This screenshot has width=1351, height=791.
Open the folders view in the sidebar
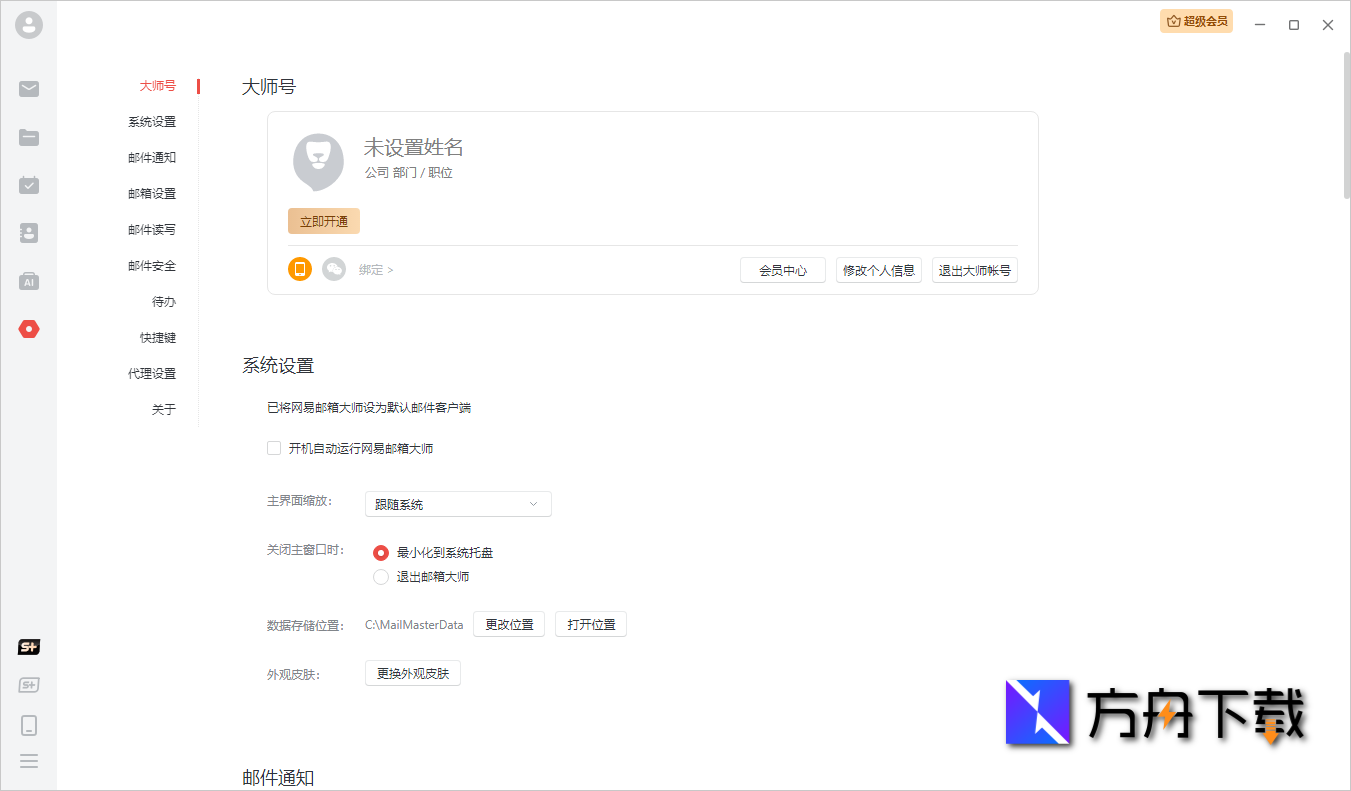click(x=29, y=137)
